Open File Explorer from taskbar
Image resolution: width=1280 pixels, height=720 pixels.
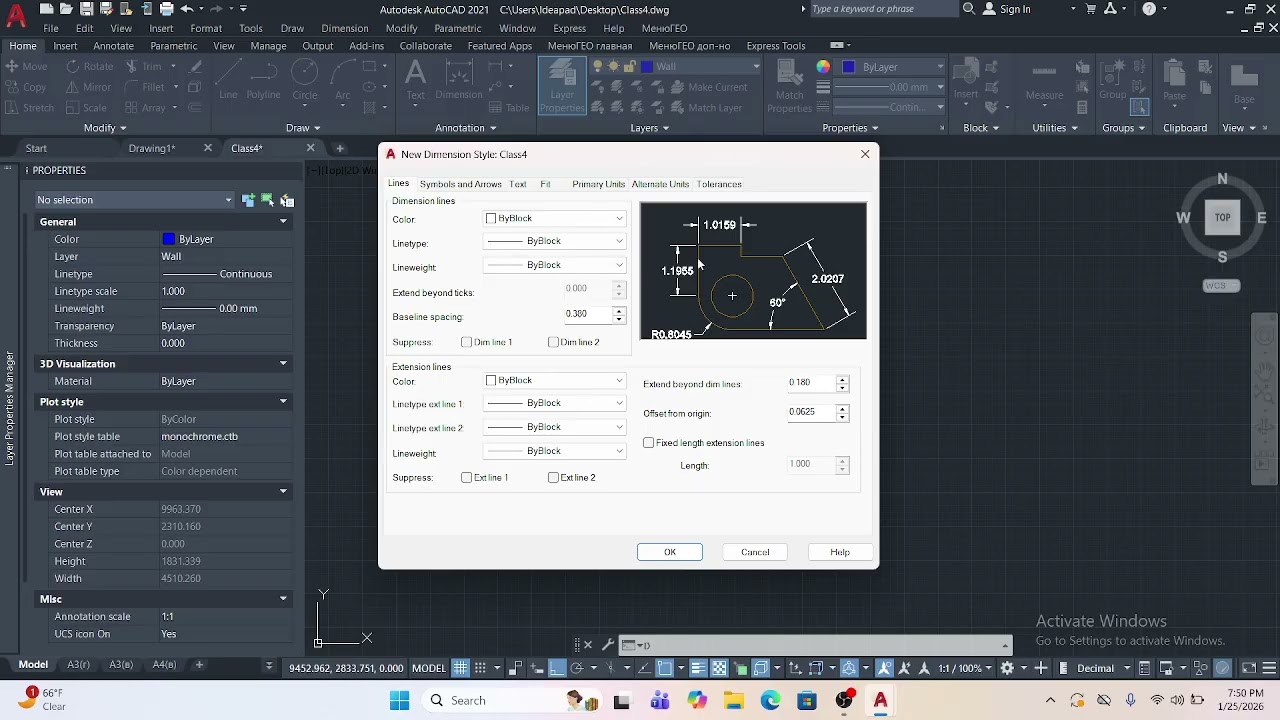pyautogui.click(x=733, y=701)
